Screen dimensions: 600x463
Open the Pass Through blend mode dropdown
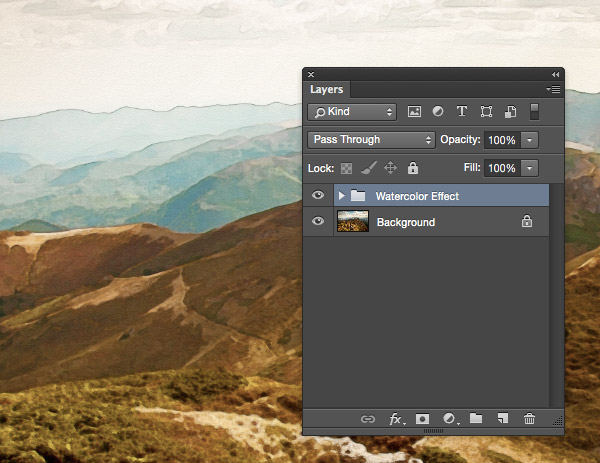371,140
